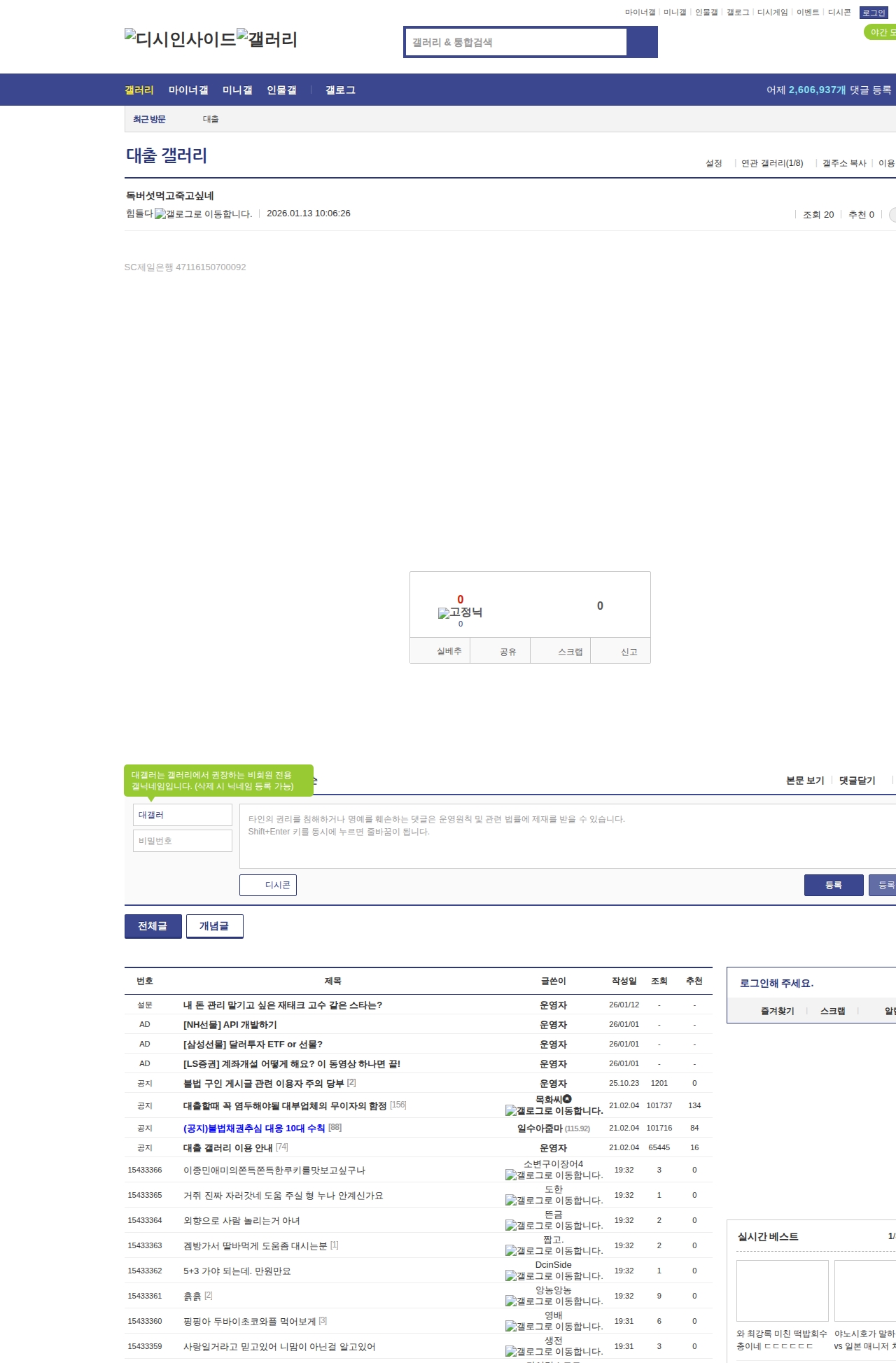Open 실시간 베스트 thumbnail for 떡밥회수
The height and width of the screenshot is (1363, 896).
click(783, 1291)
